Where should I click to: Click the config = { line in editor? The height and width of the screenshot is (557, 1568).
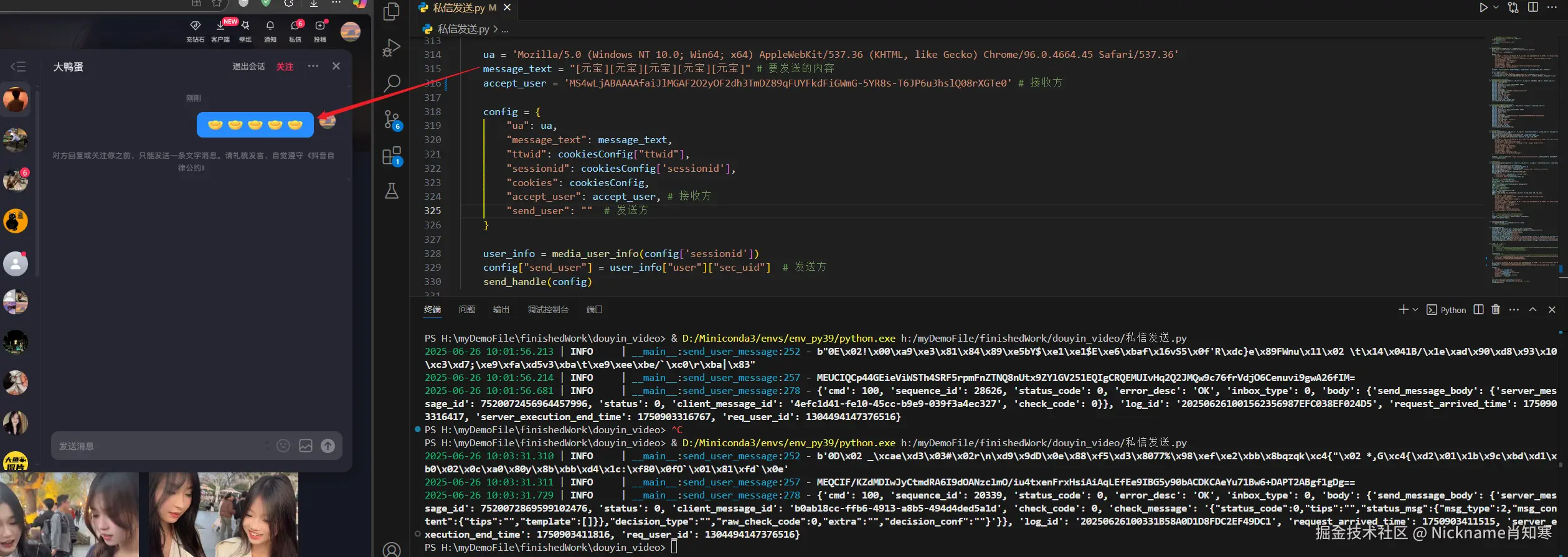pyautogui.click(x=512, y=112)
